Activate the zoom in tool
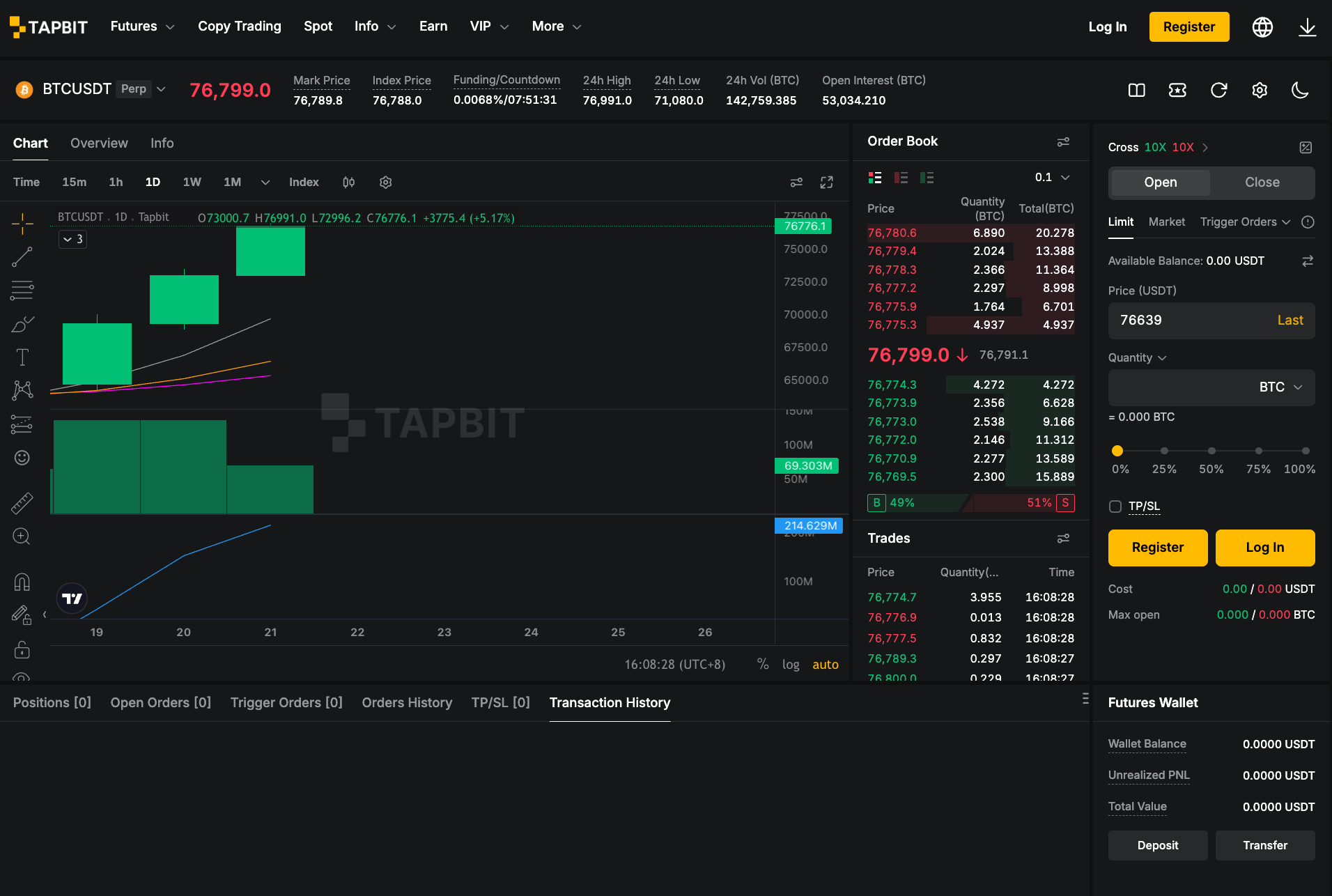The image size is (1332, 896). 22,536
